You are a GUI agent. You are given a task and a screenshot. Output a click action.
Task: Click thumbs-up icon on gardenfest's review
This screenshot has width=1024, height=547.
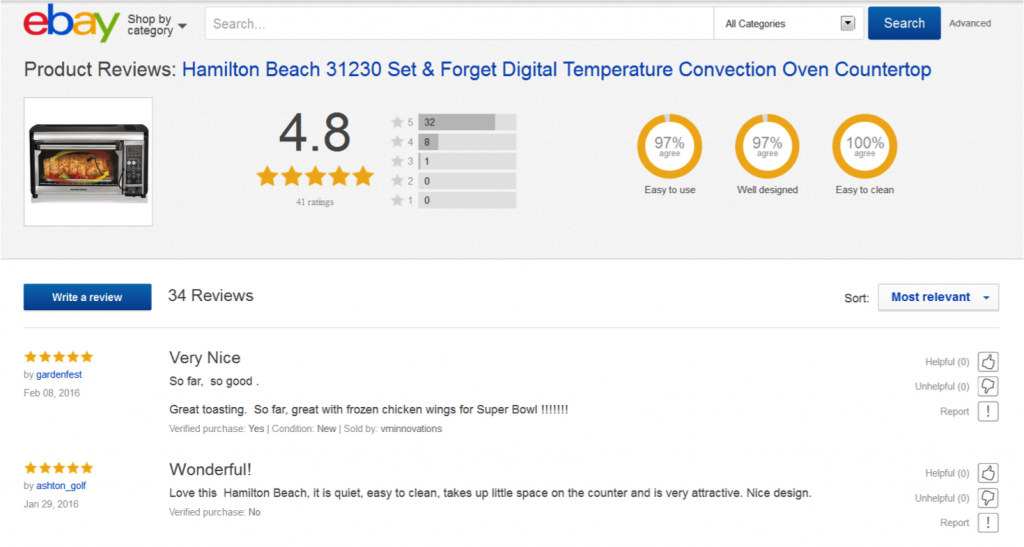988,362
